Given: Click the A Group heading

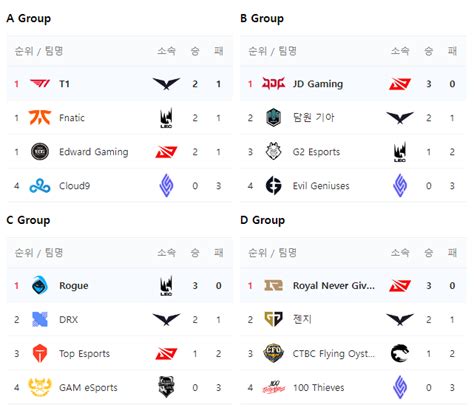Looking at the screenshot, I should coord(29,18).
